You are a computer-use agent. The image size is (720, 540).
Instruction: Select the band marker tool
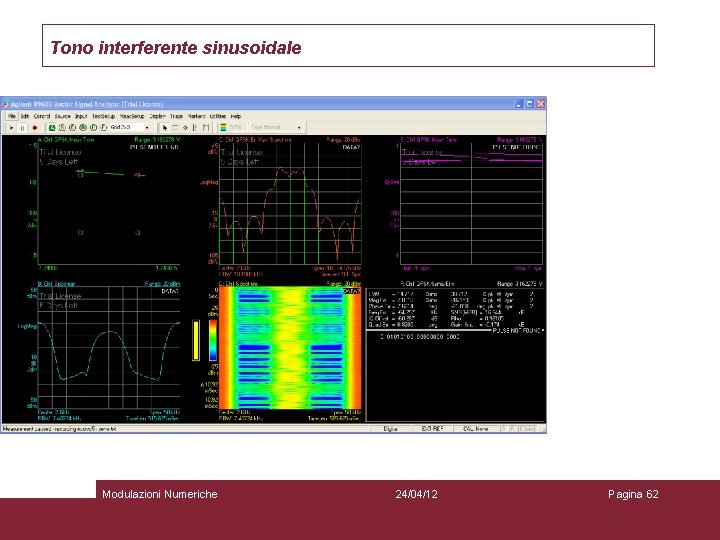pos(206,128)
